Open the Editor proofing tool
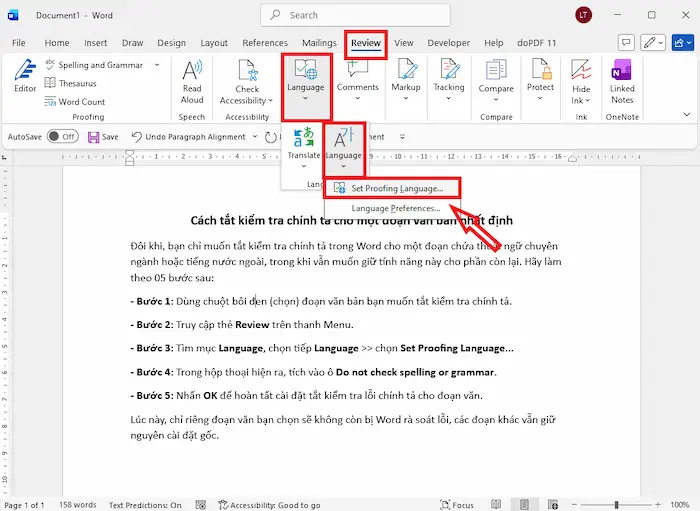The width and height of the screenshot is (700, 511). point(25,76)
